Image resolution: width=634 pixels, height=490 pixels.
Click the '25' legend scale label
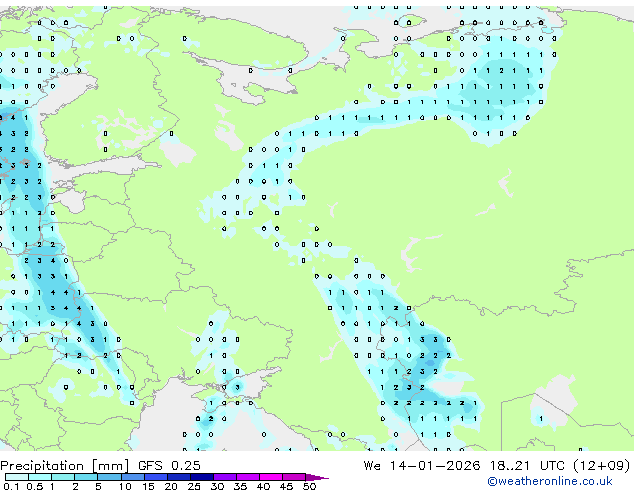pos(194,486)
